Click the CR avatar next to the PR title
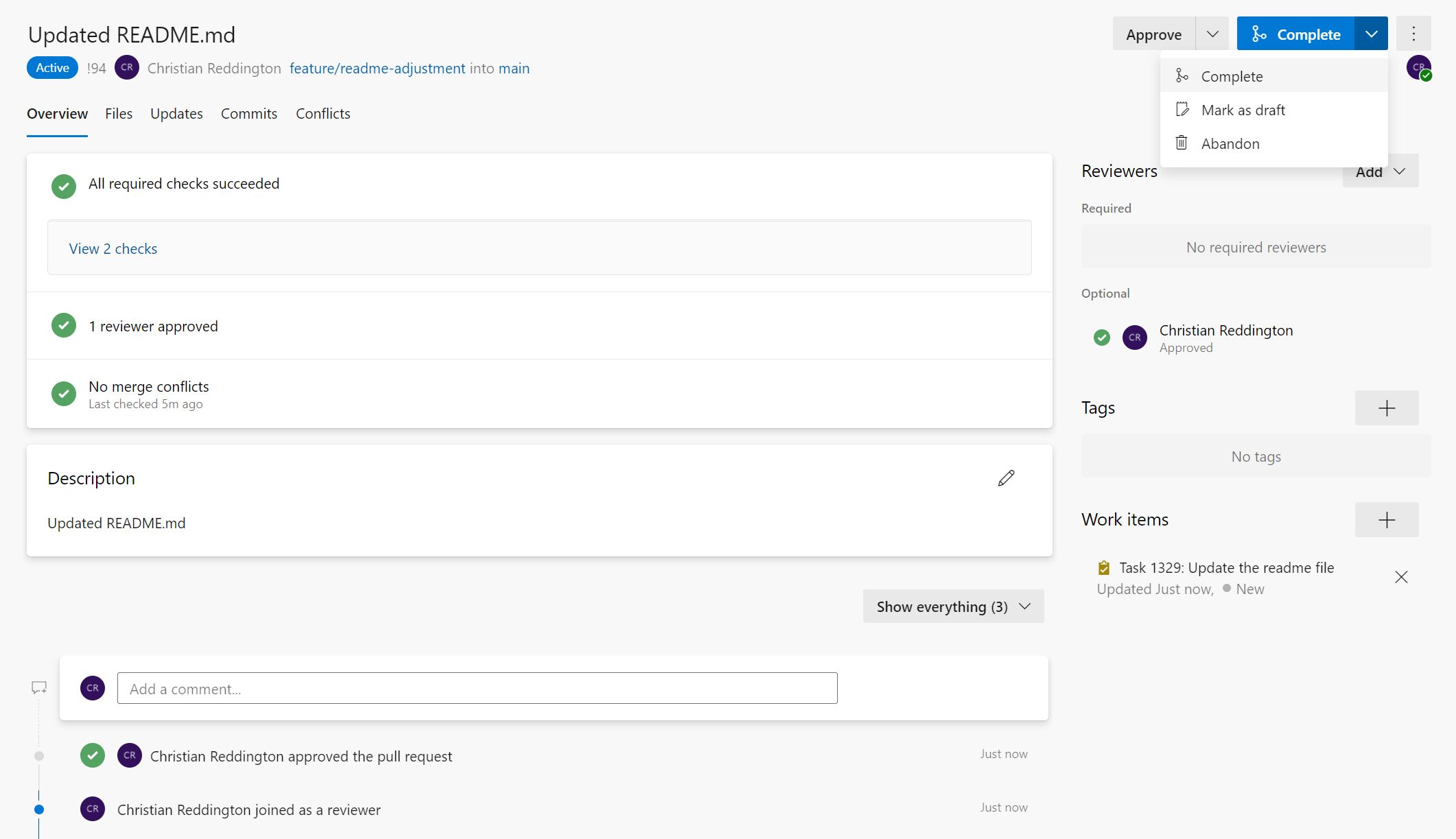Image resolution: width=1456 pixels, height=839 pixels. tap(126, 68)
